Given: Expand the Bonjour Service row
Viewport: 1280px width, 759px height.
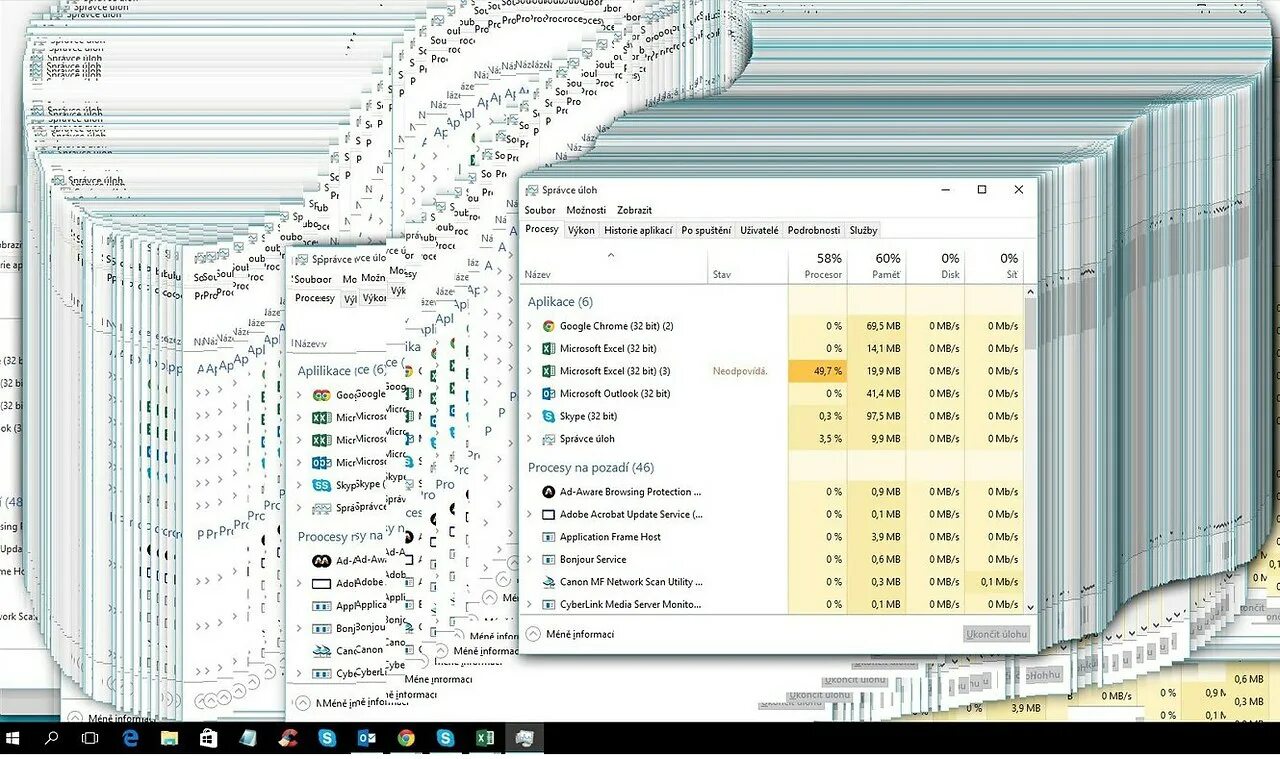Looking at the screenshot, I should [x=530, y=559].
